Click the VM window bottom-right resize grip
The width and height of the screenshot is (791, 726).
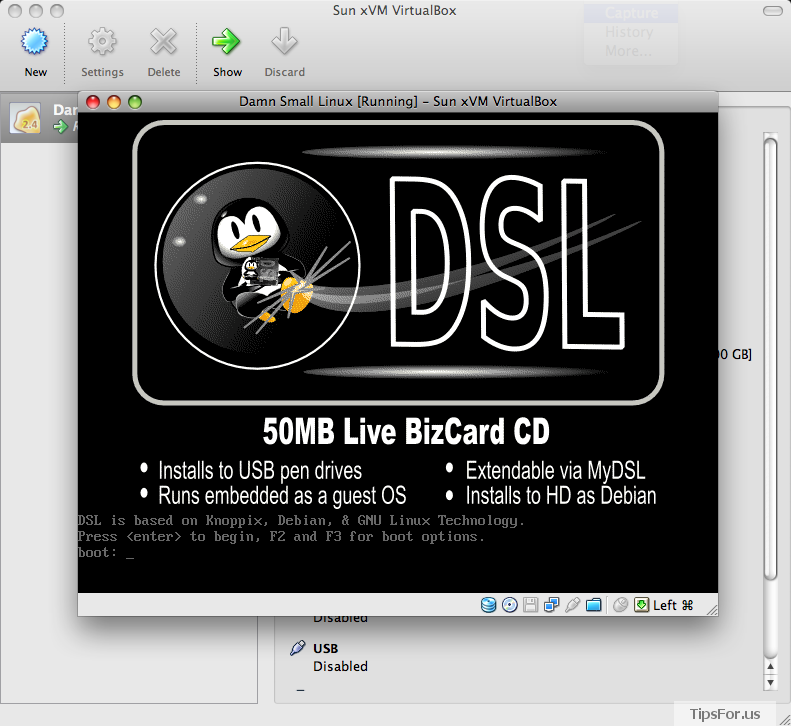point(712,610)
